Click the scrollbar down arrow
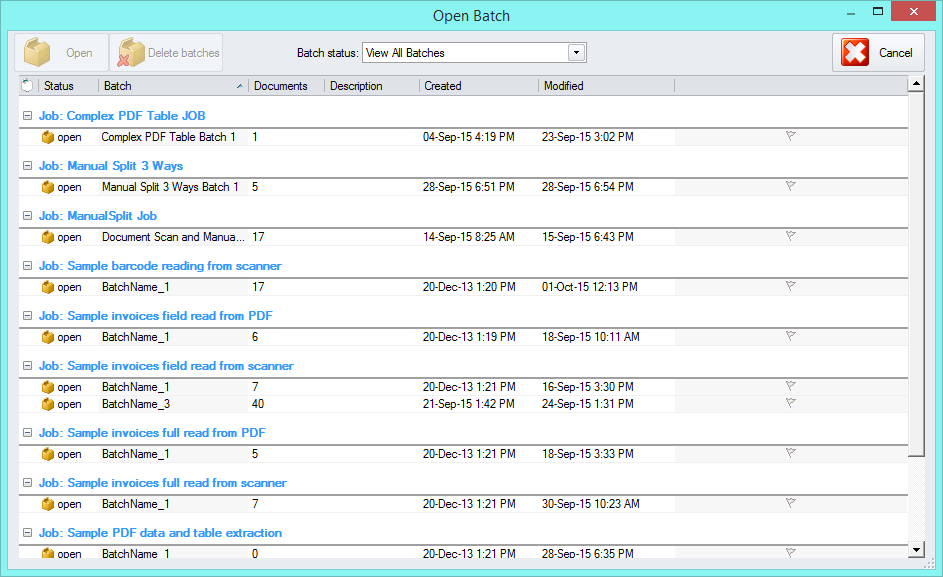Screen dimensions: 943x577 915,549
